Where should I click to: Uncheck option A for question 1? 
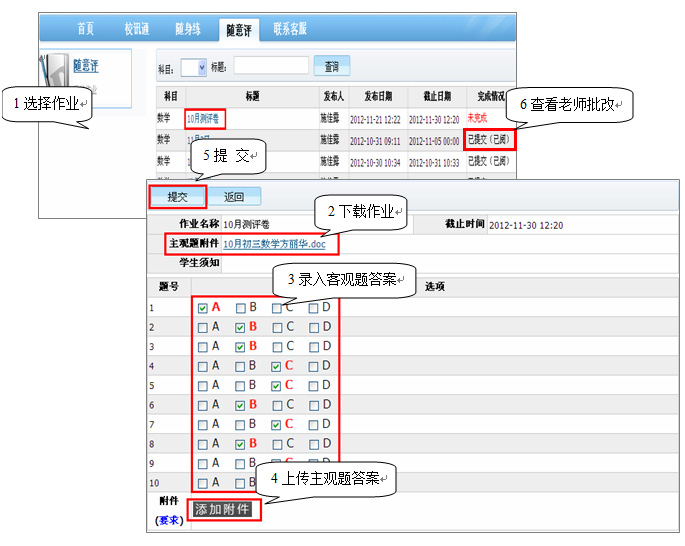[203, 308]
